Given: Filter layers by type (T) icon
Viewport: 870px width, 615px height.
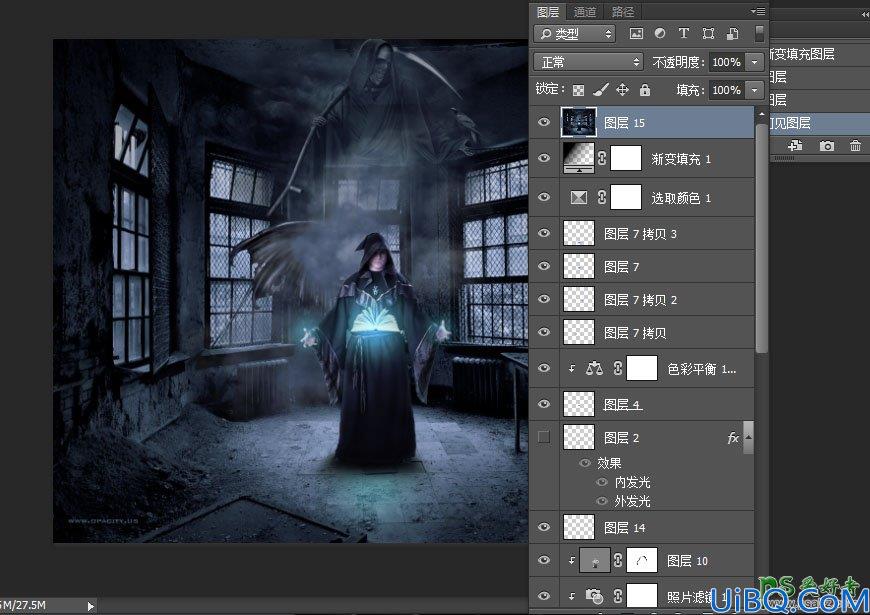Looking at the screenshot, I should pyautogui.click(x=684, y=34).
